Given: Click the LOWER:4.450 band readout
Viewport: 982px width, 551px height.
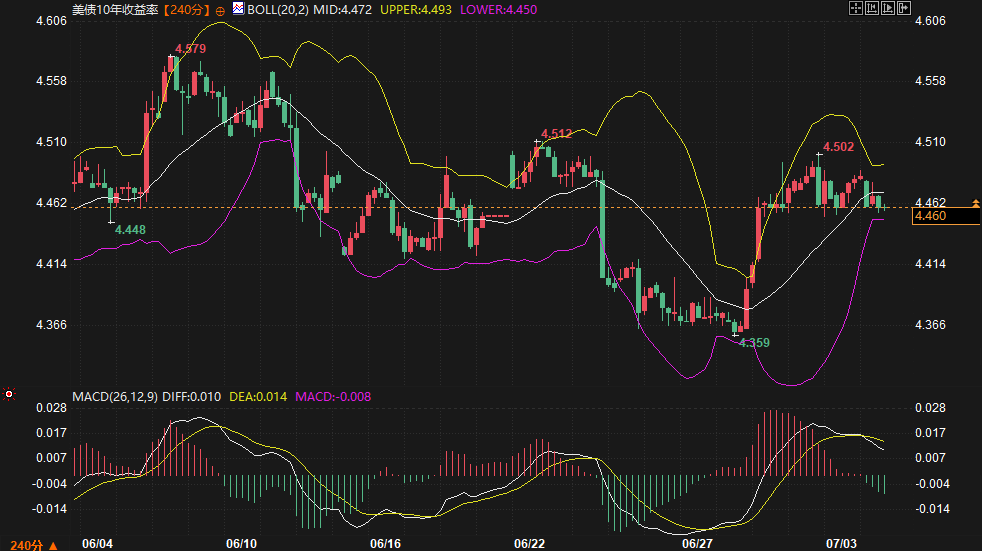Looking at the screenshot, I should [499, 9].
